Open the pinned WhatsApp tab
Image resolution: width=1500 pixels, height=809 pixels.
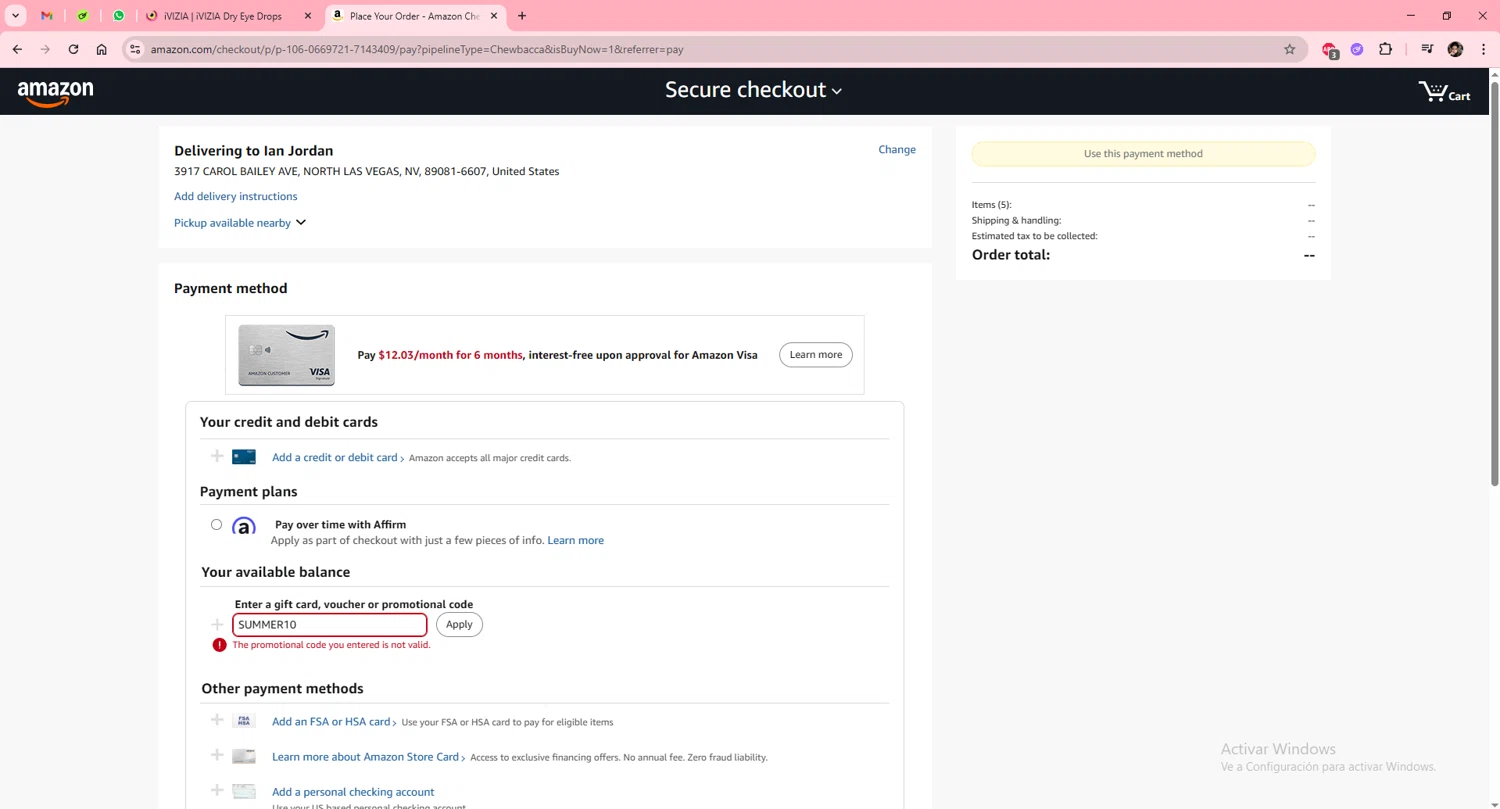[x=119, y=16]
